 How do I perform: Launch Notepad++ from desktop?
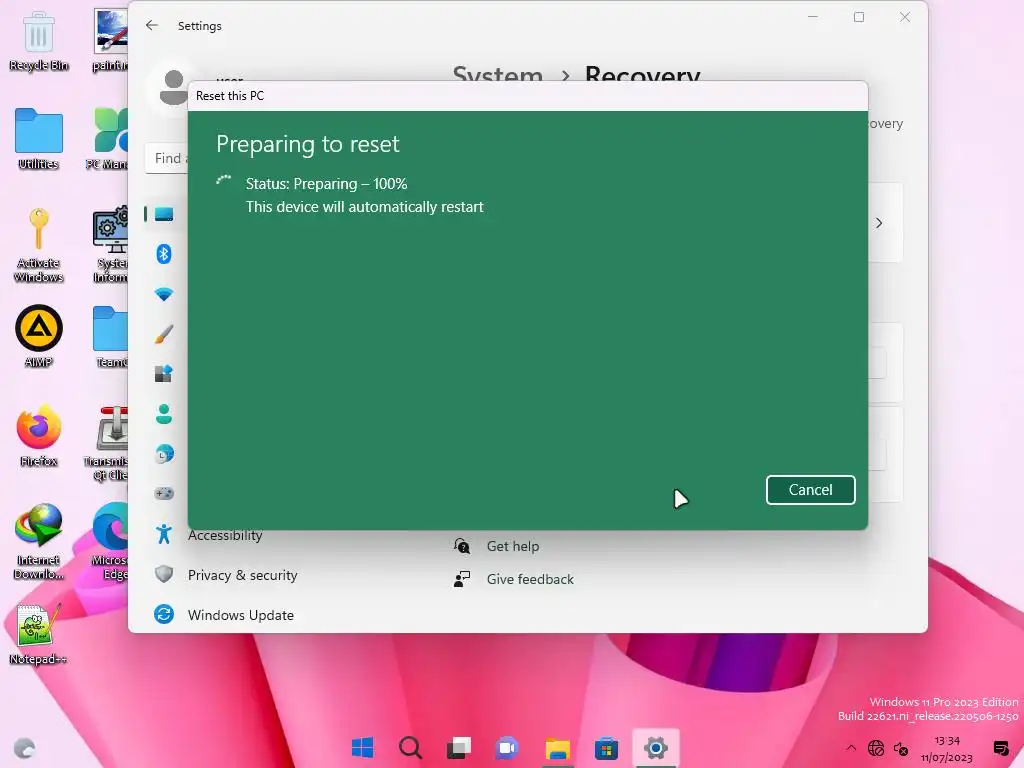[x=39, y=633]
